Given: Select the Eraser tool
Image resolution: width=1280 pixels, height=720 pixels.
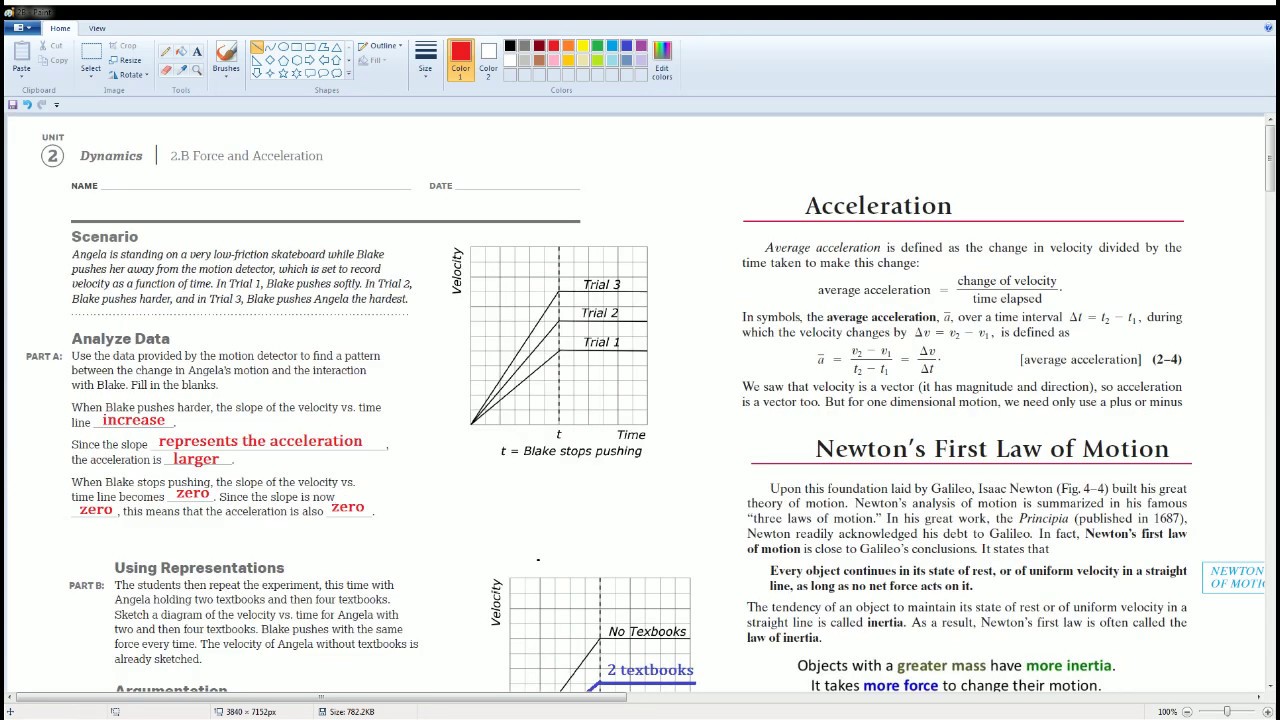Looking at the screenshot, I should (166, 70).
